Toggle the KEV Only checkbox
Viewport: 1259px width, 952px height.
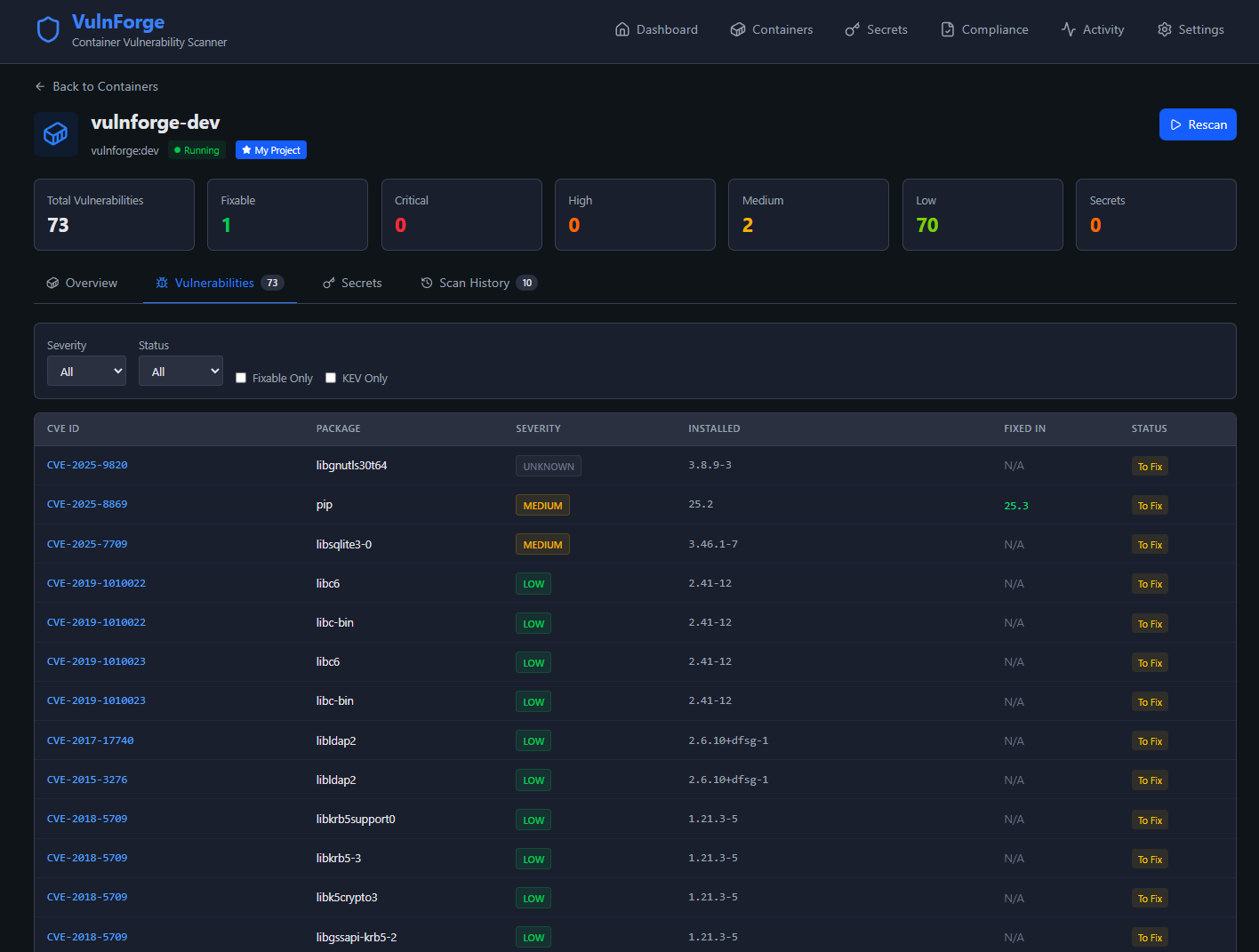pos(331,378)
